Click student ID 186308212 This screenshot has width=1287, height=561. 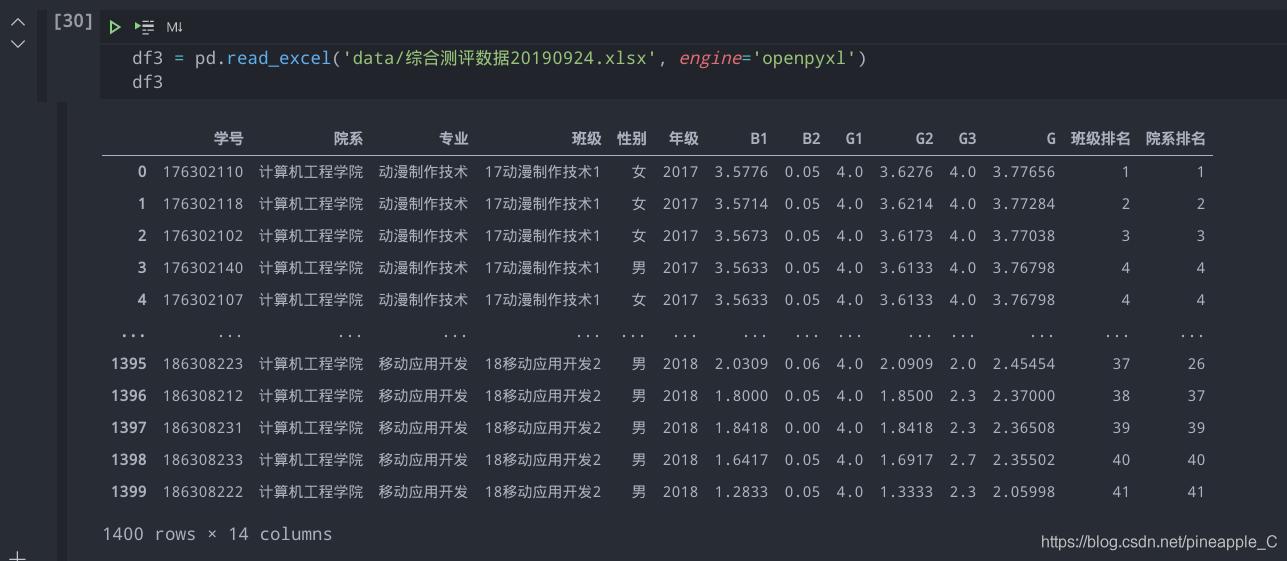pos(203,396)
